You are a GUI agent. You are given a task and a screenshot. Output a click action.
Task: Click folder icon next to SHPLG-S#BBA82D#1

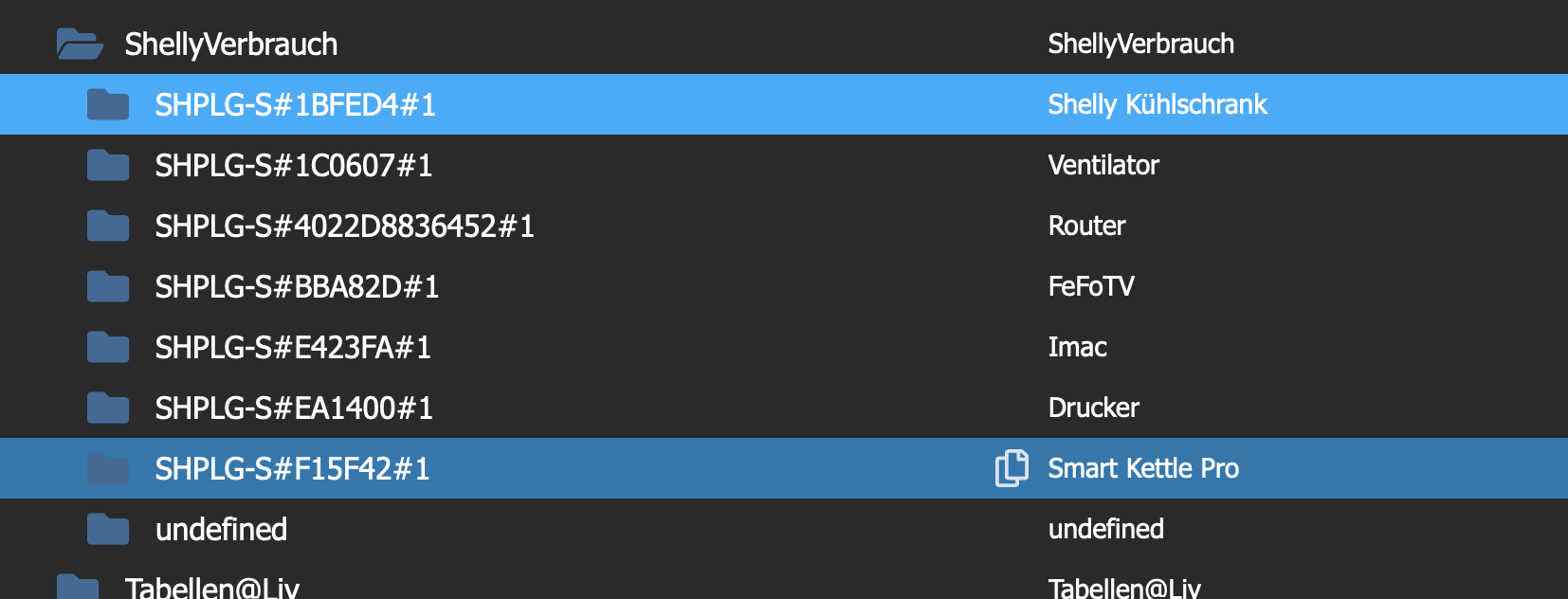point(108,286)
